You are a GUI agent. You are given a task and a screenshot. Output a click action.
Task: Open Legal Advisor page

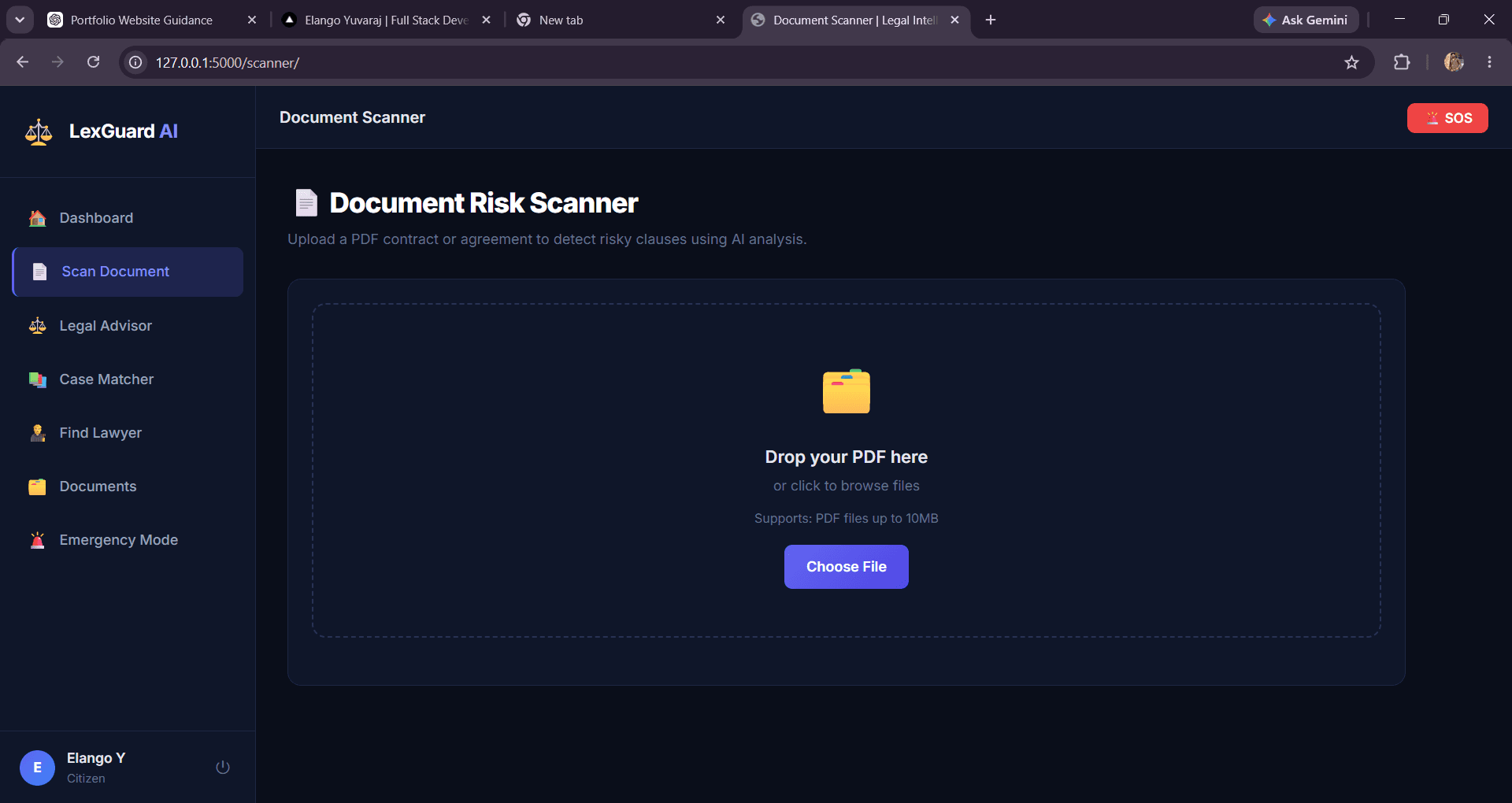click(128, 326)
